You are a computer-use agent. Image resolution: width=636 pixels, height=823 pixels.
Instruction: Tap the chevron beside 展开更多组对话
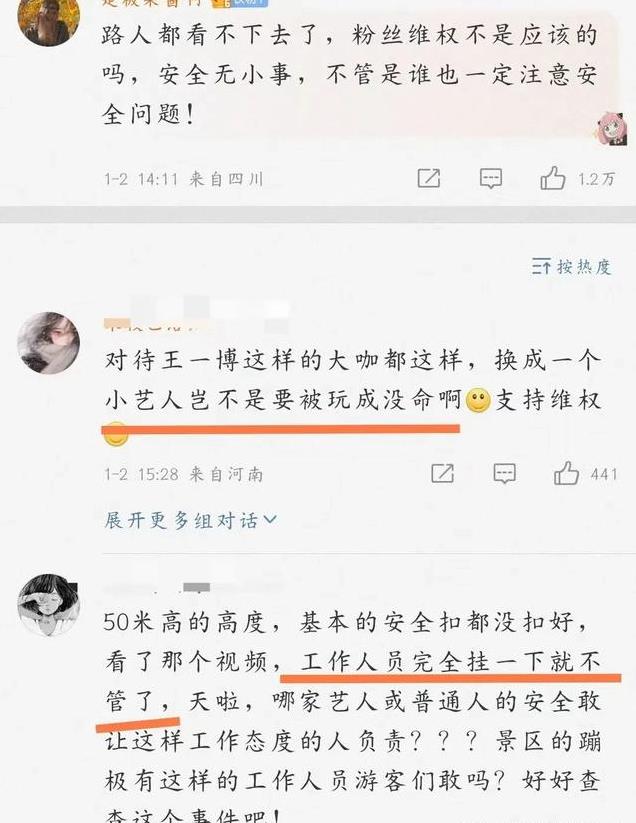(269, 520)
